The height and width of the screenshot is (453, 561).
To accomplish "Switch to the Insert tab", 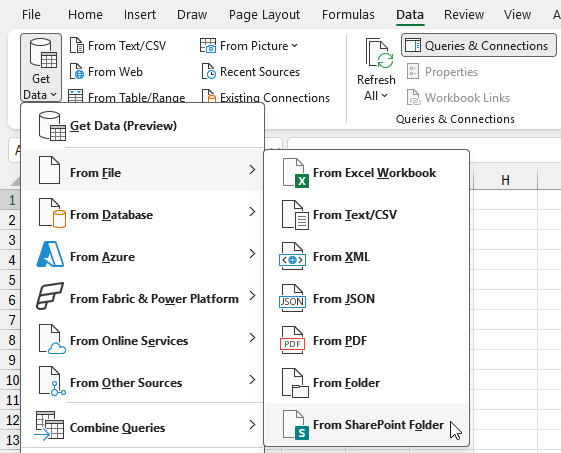I will click(140, 15).
